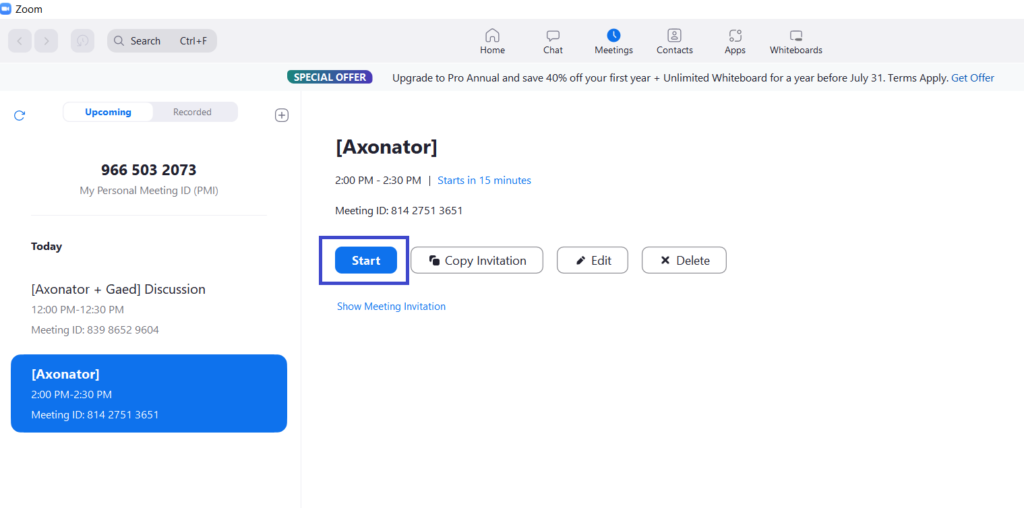This screenshot has height=508, width=1024.
Task: Go to the Home tab
Action: click(x=492, y=42)
